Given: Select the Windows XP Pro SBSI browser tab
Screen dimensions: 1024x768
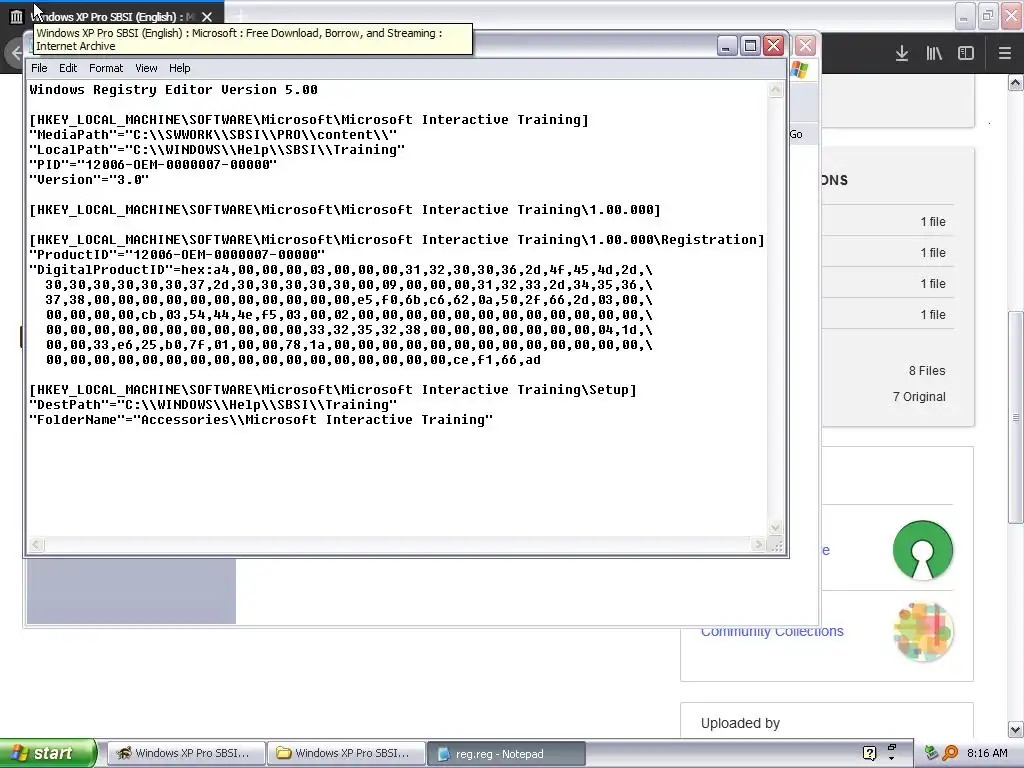Looking at the screenshot, I should coord(111,16).
